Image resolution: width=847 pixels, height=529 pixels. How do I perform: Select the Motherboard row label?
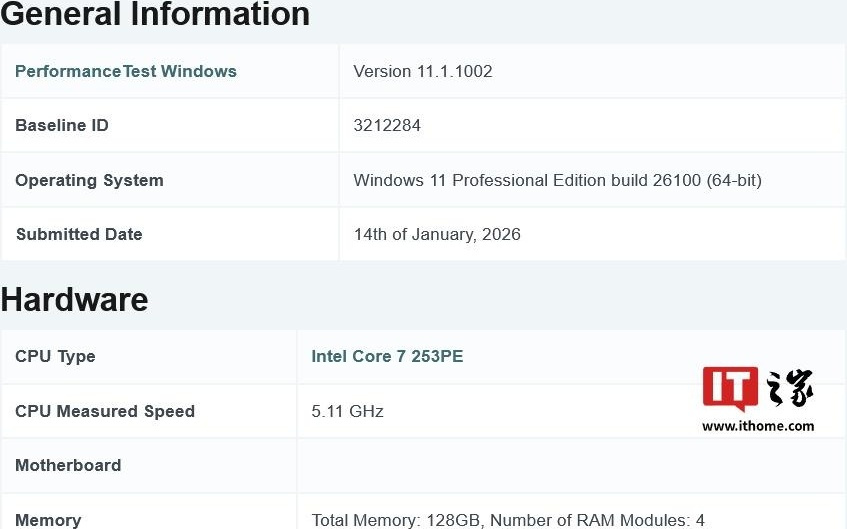[68, 465]
